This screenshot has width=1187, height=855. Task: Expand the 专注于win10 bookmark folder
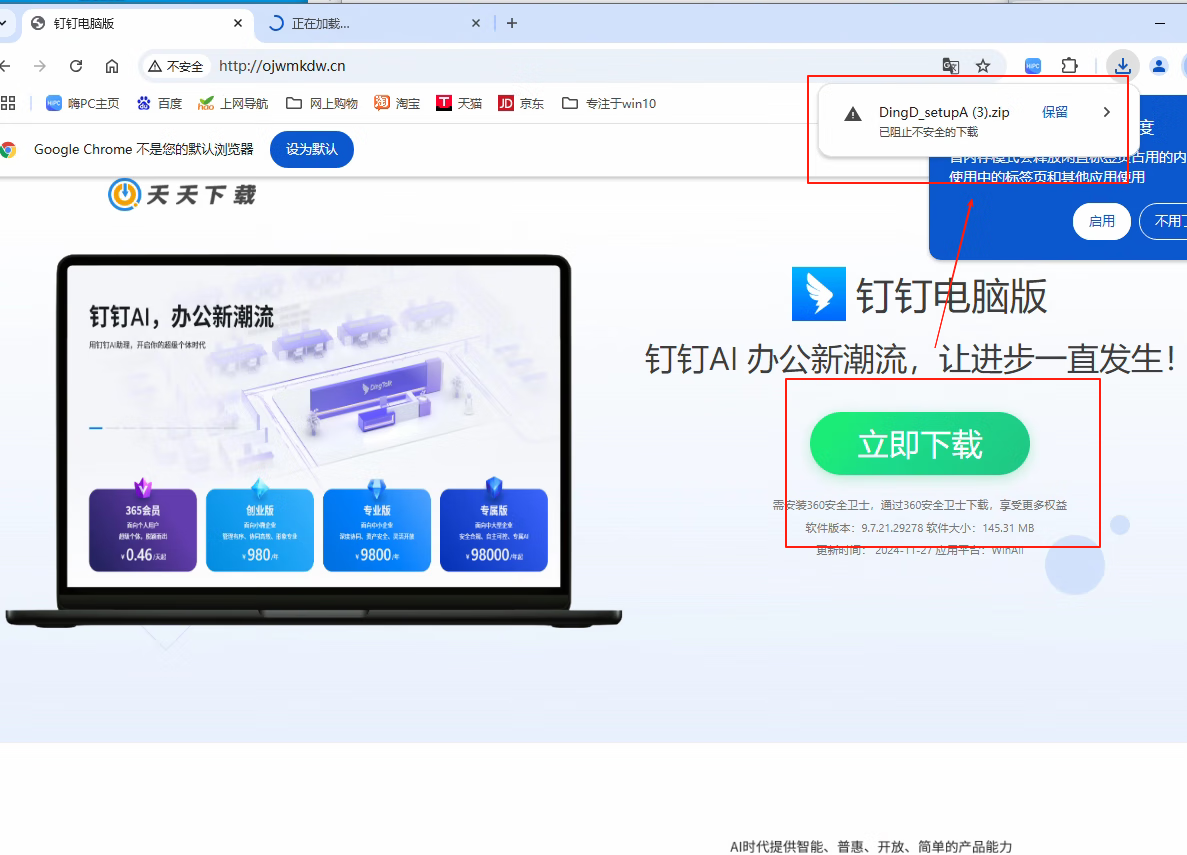[609, 103]
